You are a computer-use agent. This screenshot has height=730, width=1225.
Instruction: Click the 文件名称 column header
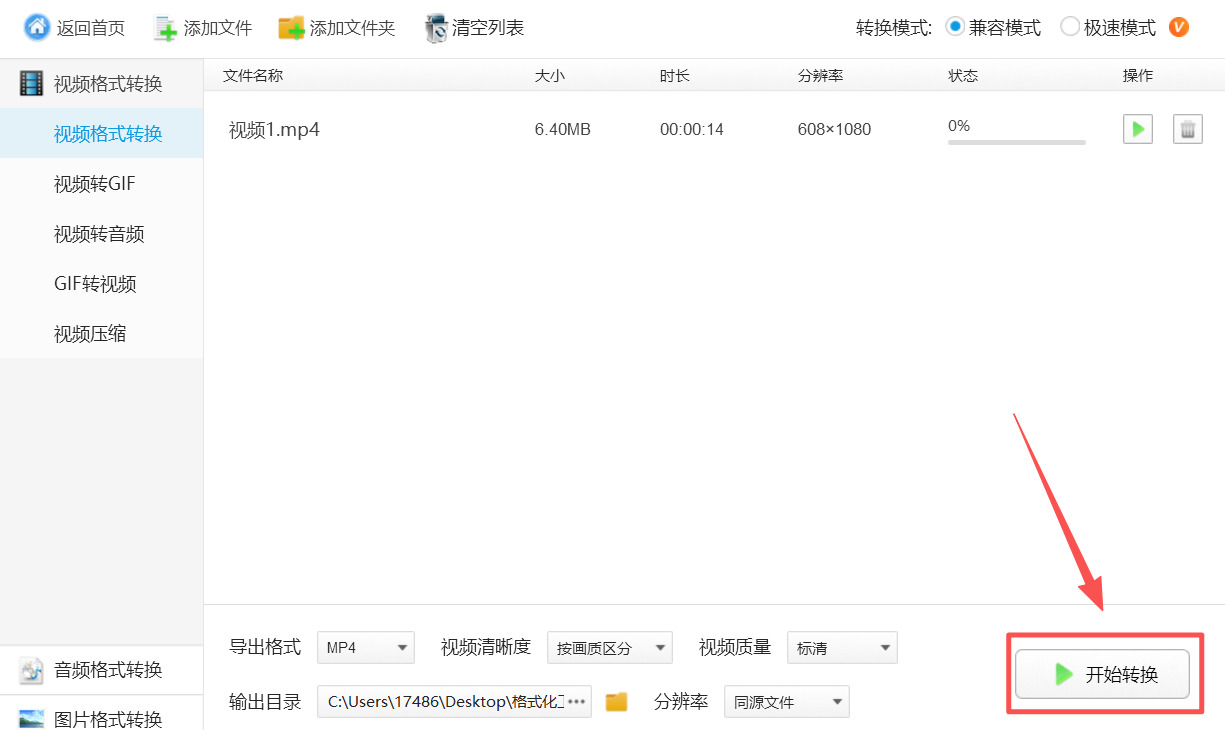253,75
